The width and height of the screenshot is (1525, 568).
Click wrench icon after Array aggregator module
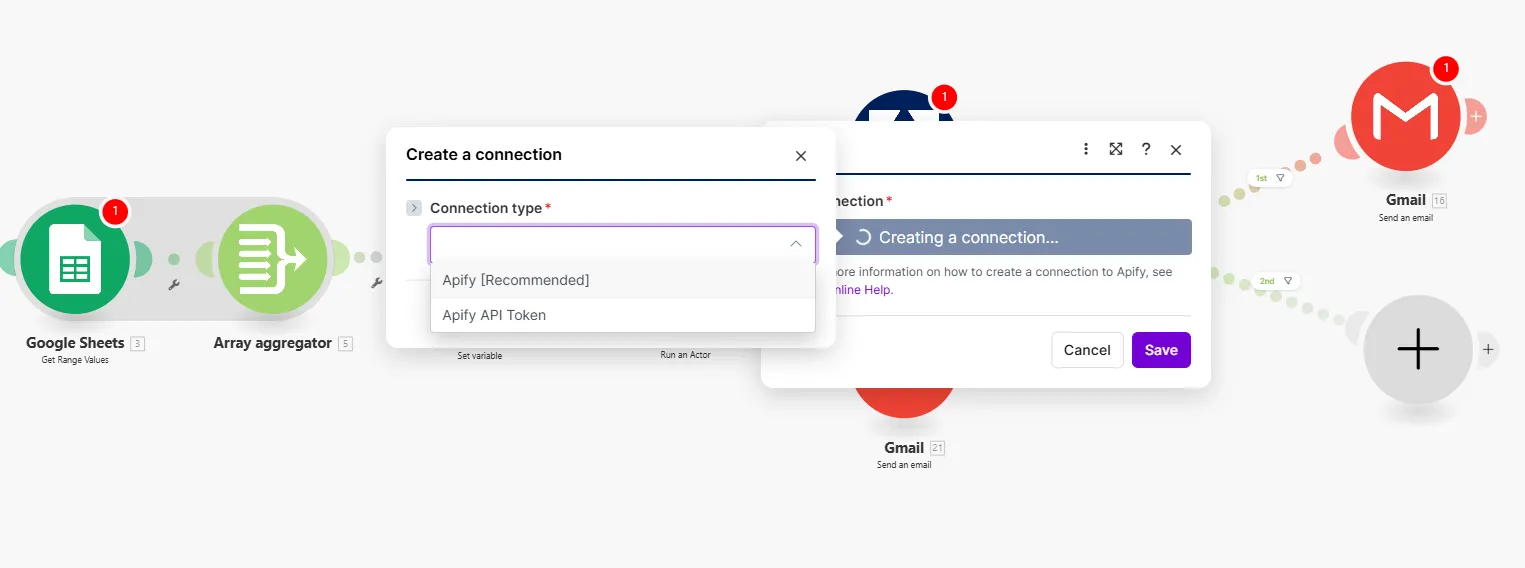pyautogui.click(x=377, y=283)
